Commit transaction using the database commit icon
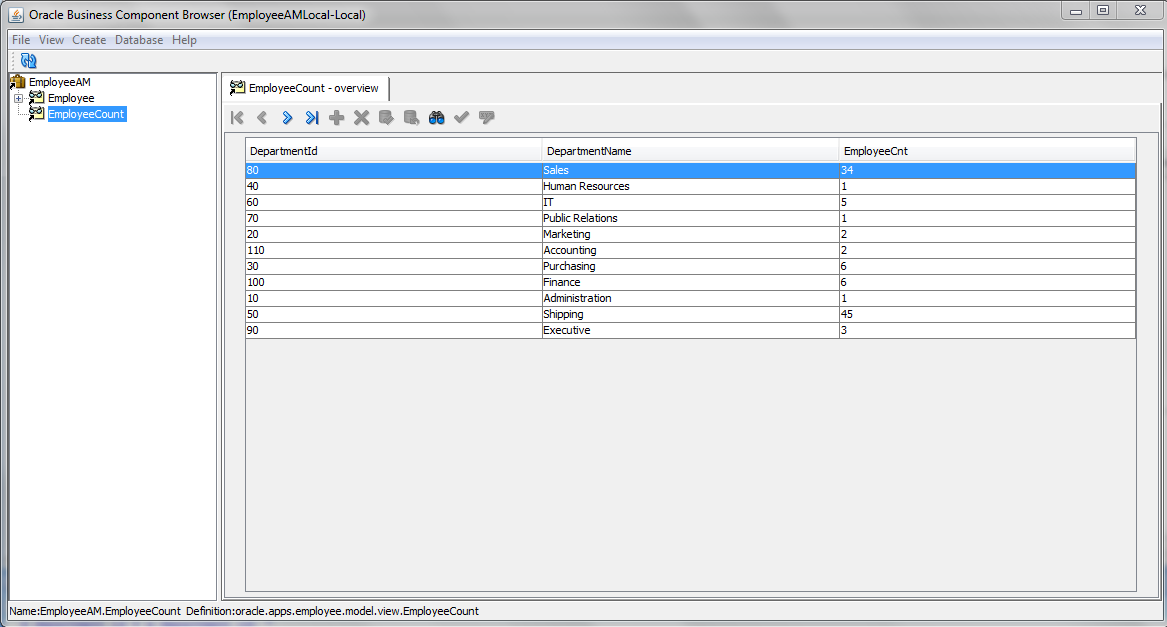Image resolution: width=1167 pixels, height=627 pixels. pyautogui.click(x=385, y=117)
